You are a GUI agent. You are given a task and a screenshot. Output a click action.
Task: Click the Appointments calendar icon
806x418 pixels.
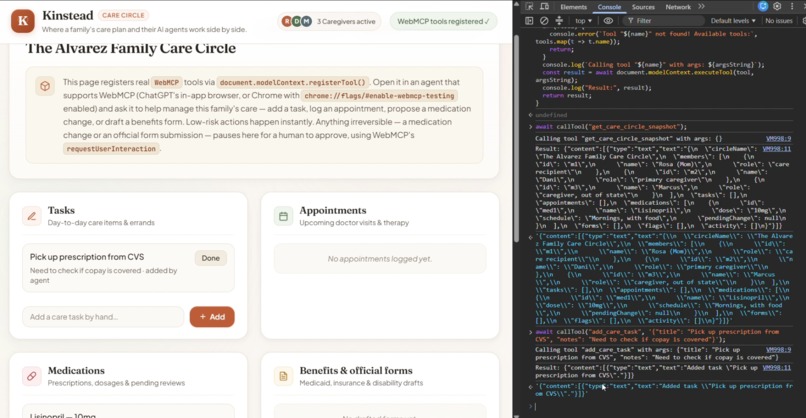[283, 216]
